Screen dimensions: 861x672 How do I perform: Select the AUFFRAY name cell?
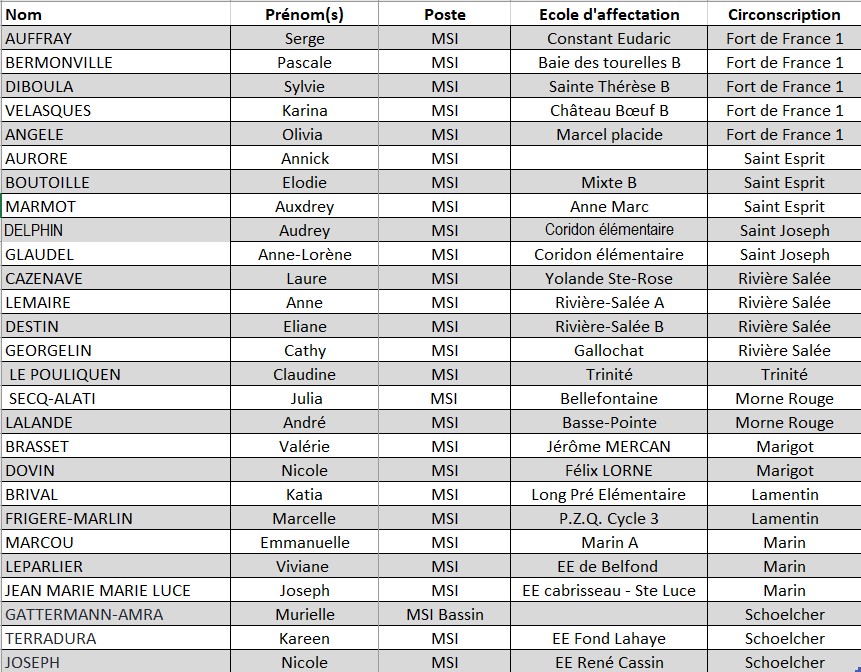pyautogui.click(x=116, y=38)
